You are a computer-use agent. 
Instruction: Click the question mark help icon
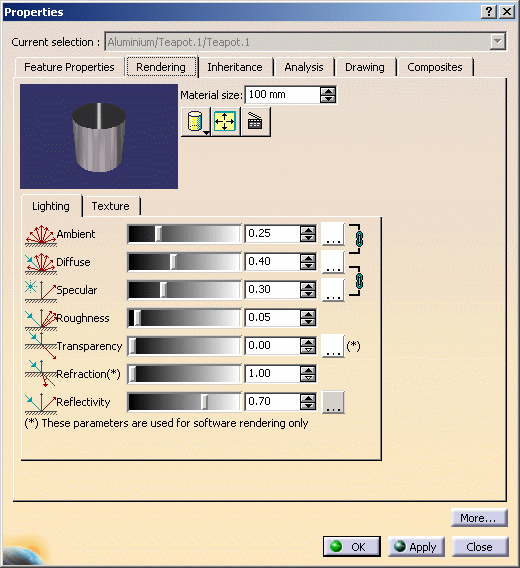(488, 12)
